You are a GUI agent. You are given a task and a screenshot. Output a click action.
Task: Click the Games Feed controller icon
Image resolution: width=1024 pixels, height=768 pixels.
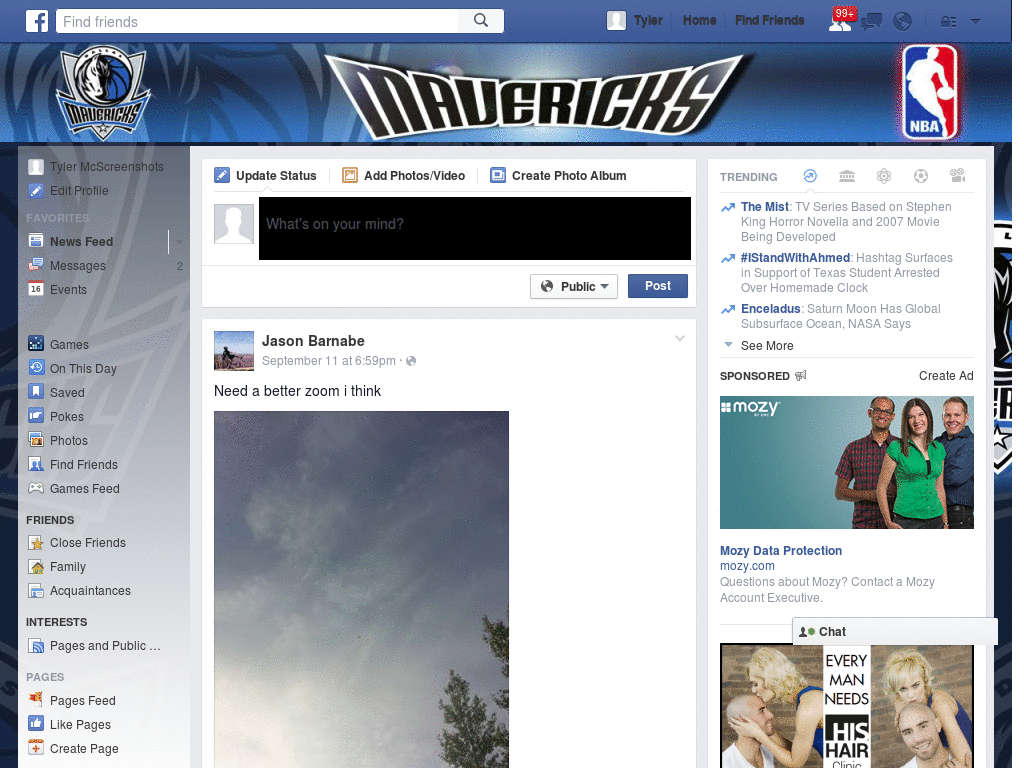point(36,488)
